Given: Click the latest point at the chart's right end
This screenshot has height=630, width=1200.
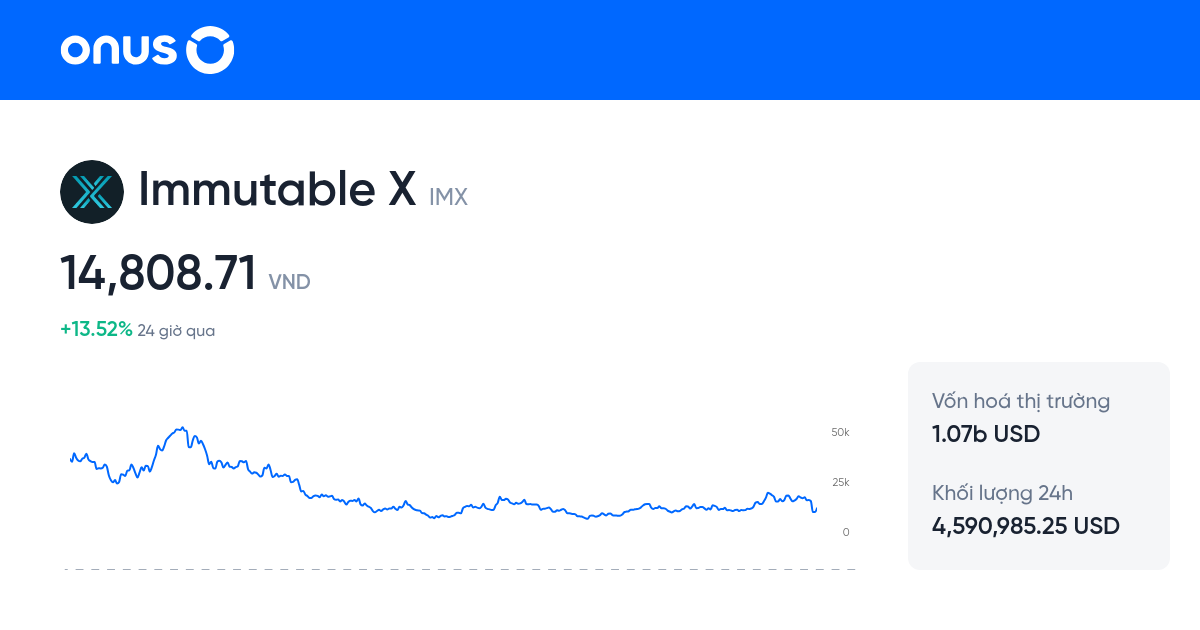Looking at the screenshot, I should 816,510.
